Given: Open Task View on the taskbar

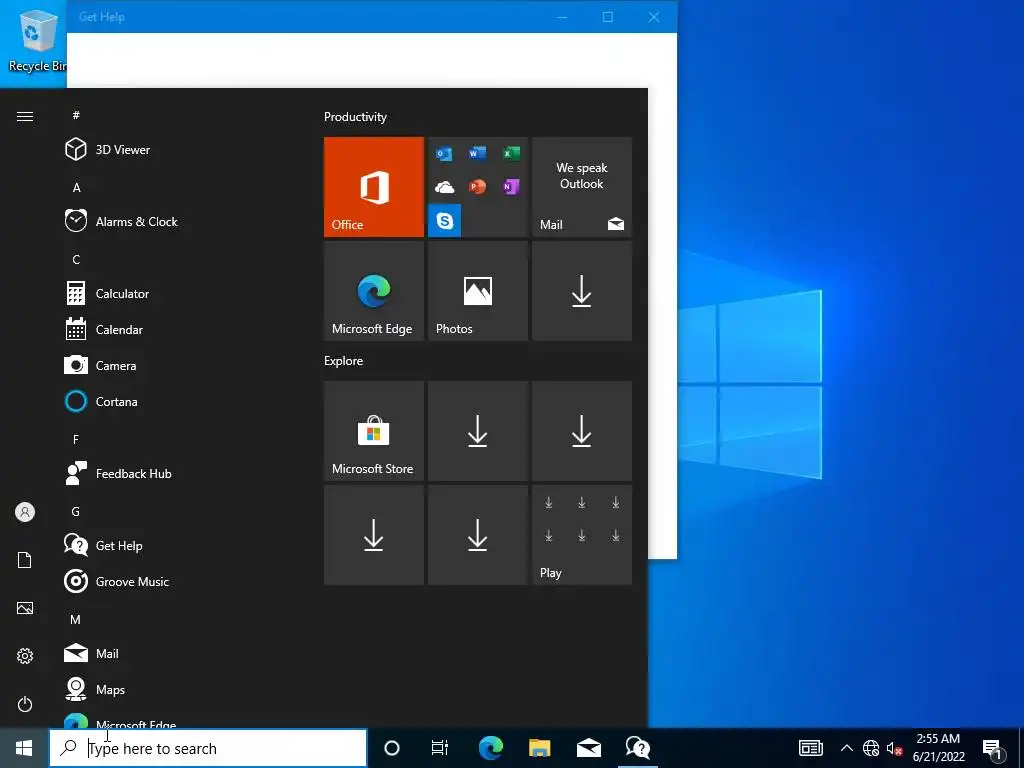Looking at the screenshot, I should coord(440,748).
